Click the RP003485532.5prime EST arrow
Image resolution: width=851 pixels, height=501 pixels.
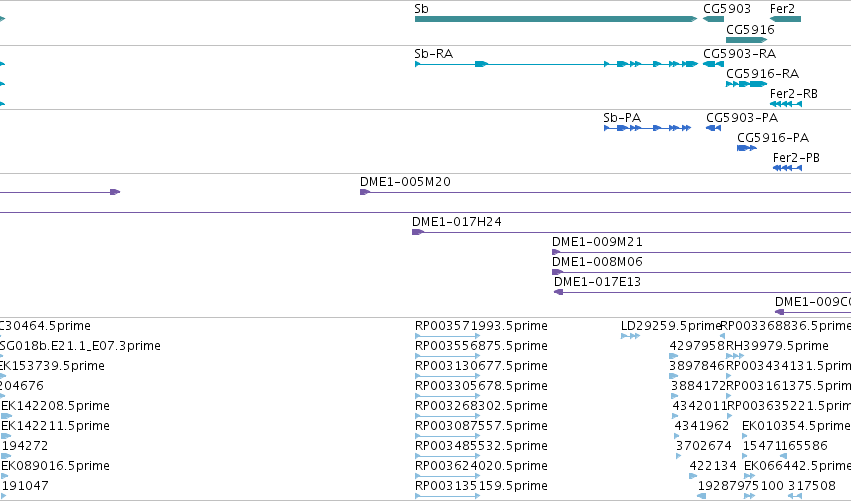[447, 456]
